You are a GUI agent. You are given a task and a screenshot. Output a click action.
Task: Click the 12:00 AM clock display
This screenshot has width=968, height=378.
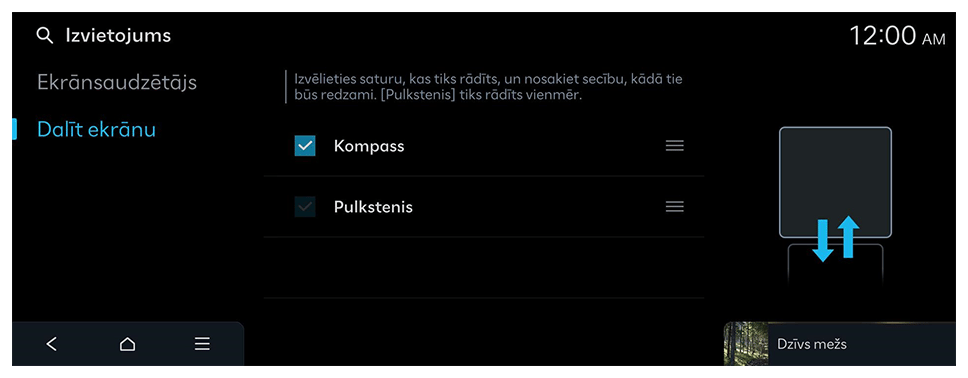click(x=898, y=36)
